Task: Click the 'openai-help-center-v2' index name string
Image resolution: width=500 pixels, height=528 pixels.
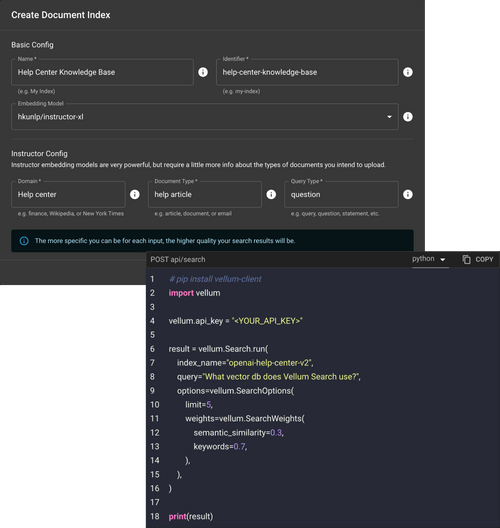Action: (269, 363)
